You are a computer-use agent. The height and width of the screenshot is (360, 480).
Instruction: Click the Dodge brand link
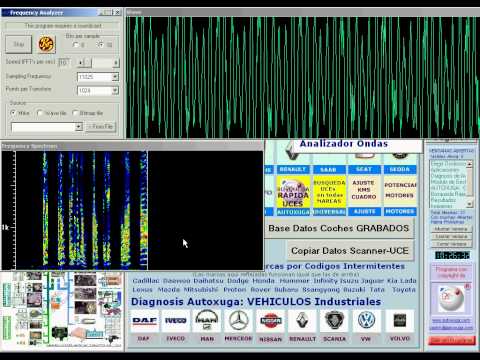(x=238, y=281)
